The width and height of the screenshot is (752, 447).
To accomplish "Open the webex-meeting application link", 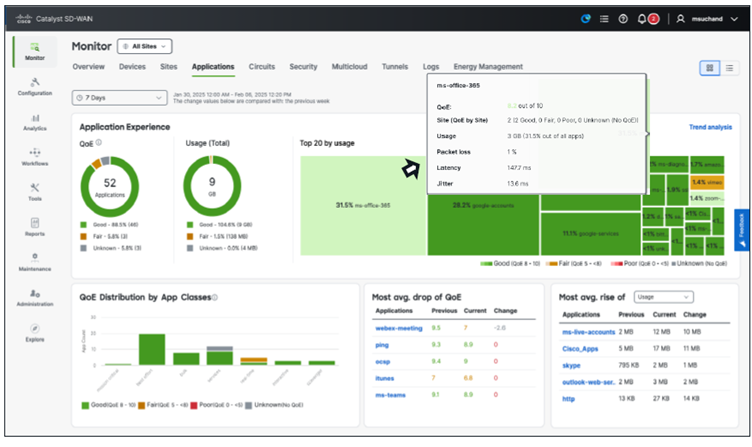I will (x=399, y=328).
